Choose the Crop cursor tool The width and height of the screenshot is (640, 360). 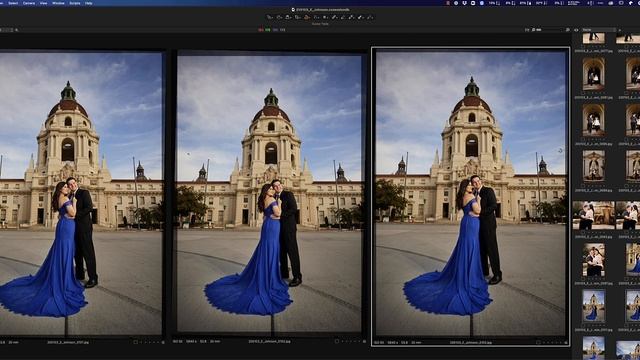pyautogui.click(x=298, y=17)
